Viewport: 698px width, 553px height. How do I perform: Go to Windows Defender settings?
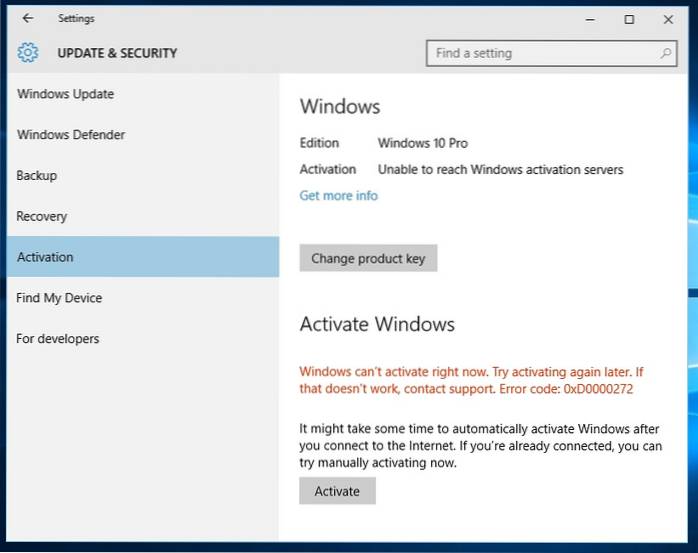(x=70, y=135)
